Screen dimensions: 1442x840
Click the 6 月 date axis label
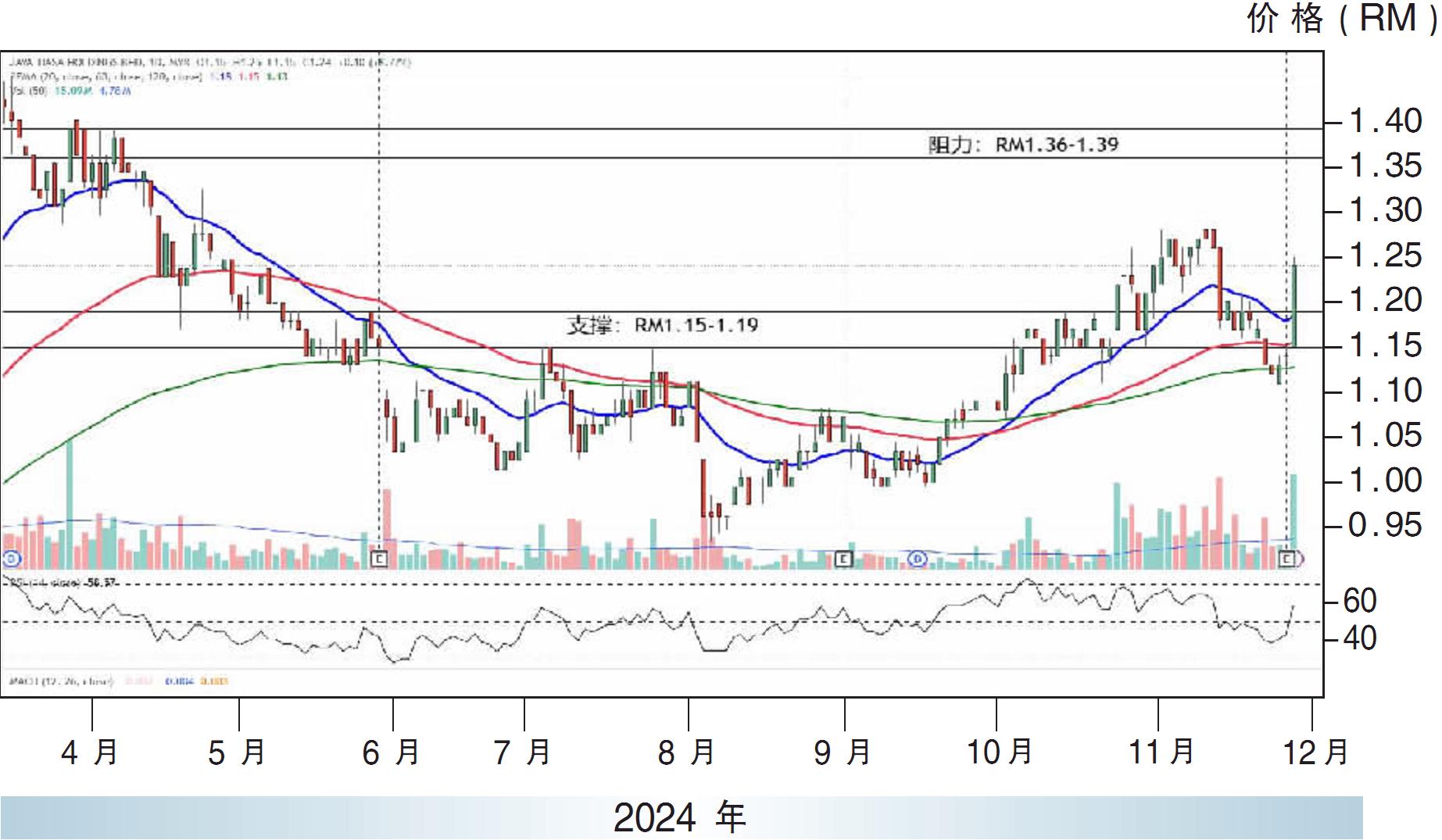(x=391, y=752)
